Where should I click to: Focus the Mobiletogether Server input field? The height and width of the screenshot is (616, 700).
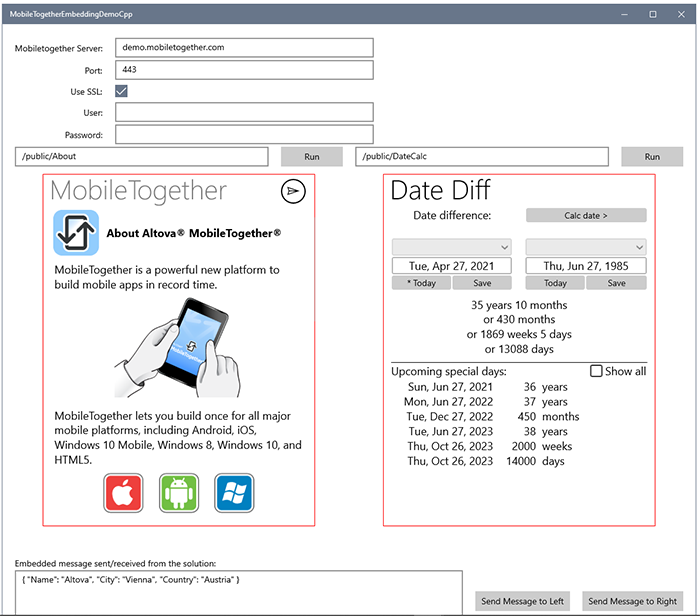(x=244, y=48)
